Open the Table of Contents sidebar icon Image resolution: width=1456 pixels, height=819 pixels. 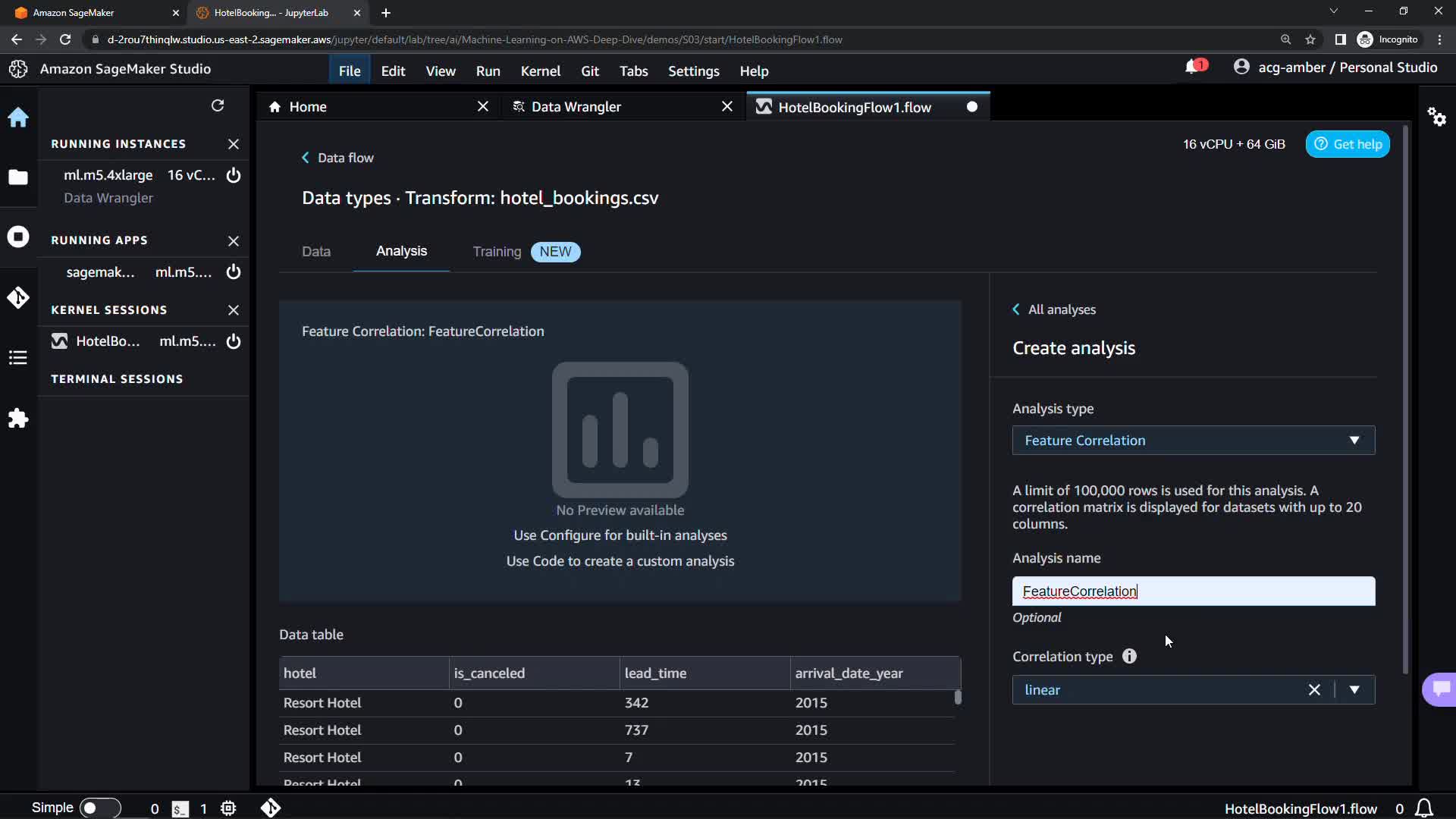pyautogui.click(x=18, y=358)
